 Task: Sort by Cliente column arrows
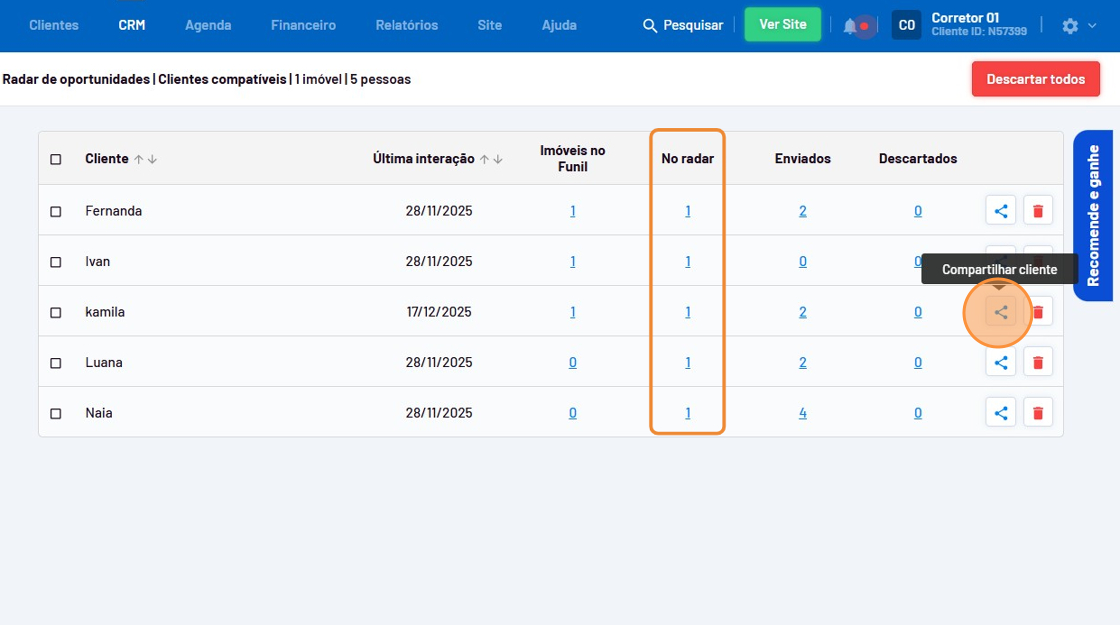click(x=146, y=159)
